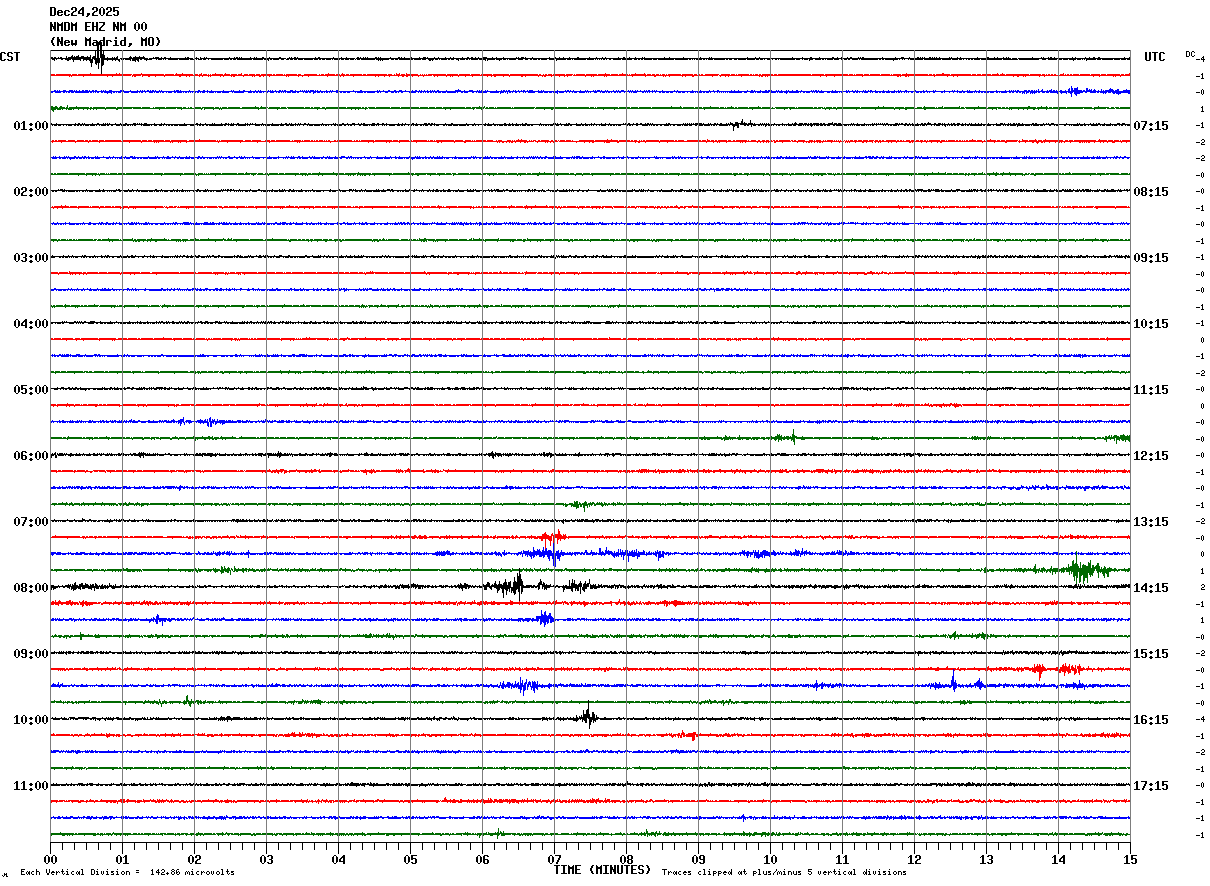The width and height of the screenshot is (1210, 886).
Task: Click minute tick 15 on the x-axis
Action: coord(1130,859)
